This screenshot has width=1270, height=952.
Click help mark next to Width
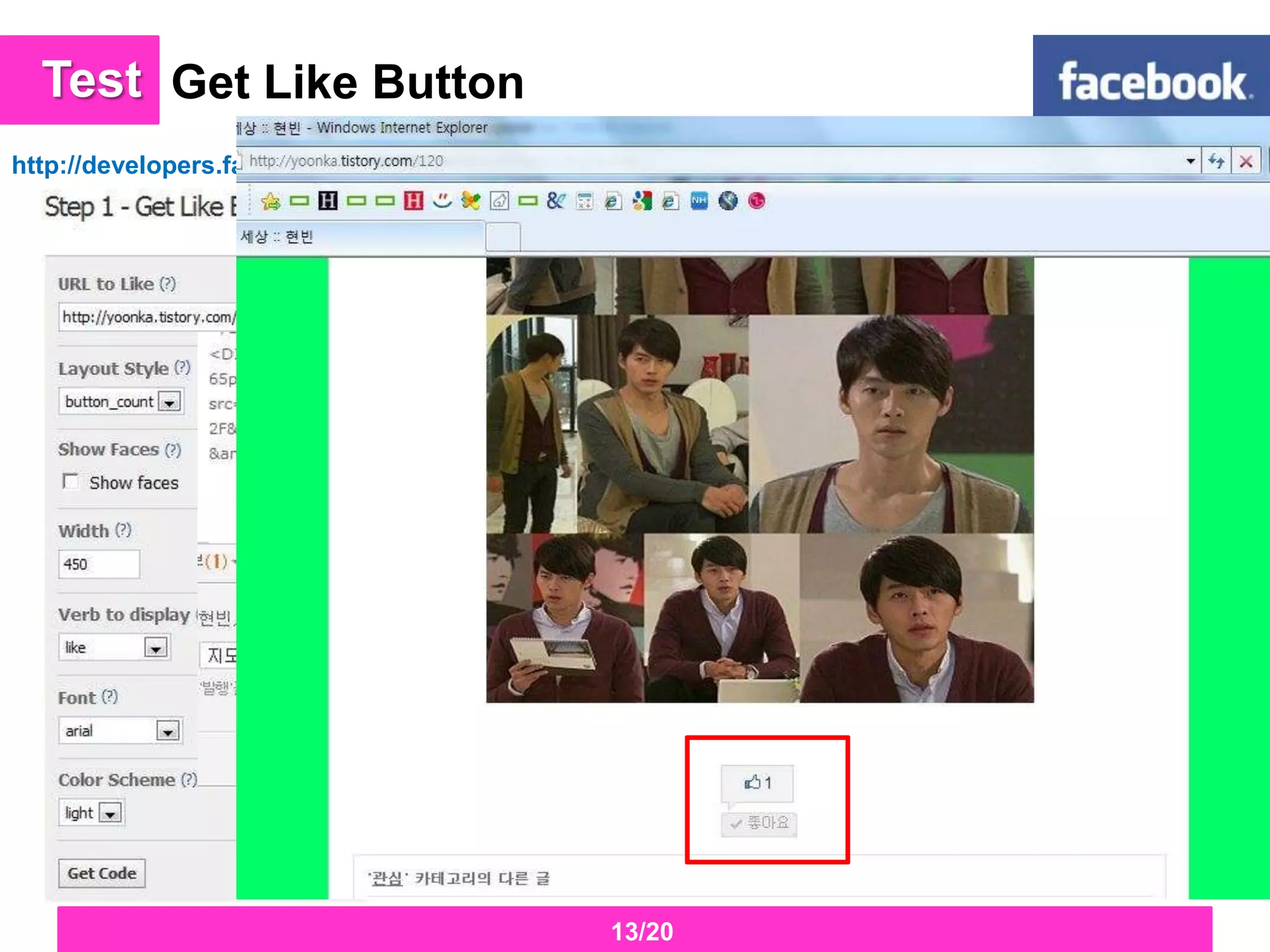tap(123, 530)
